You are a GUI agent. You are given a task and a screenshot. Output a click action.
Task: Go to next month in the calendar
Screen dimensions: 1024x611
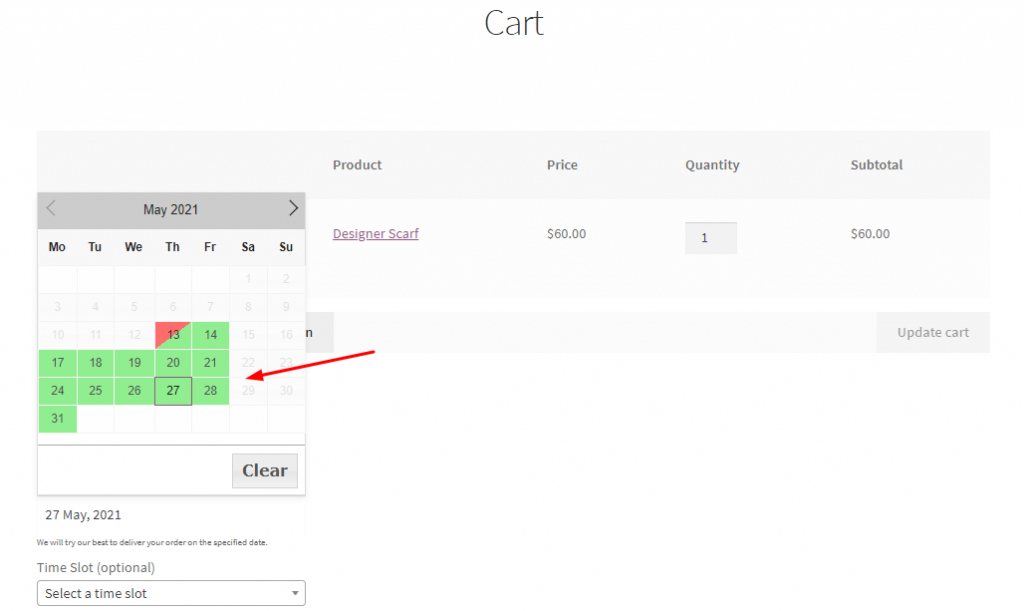tap(293, 209)
